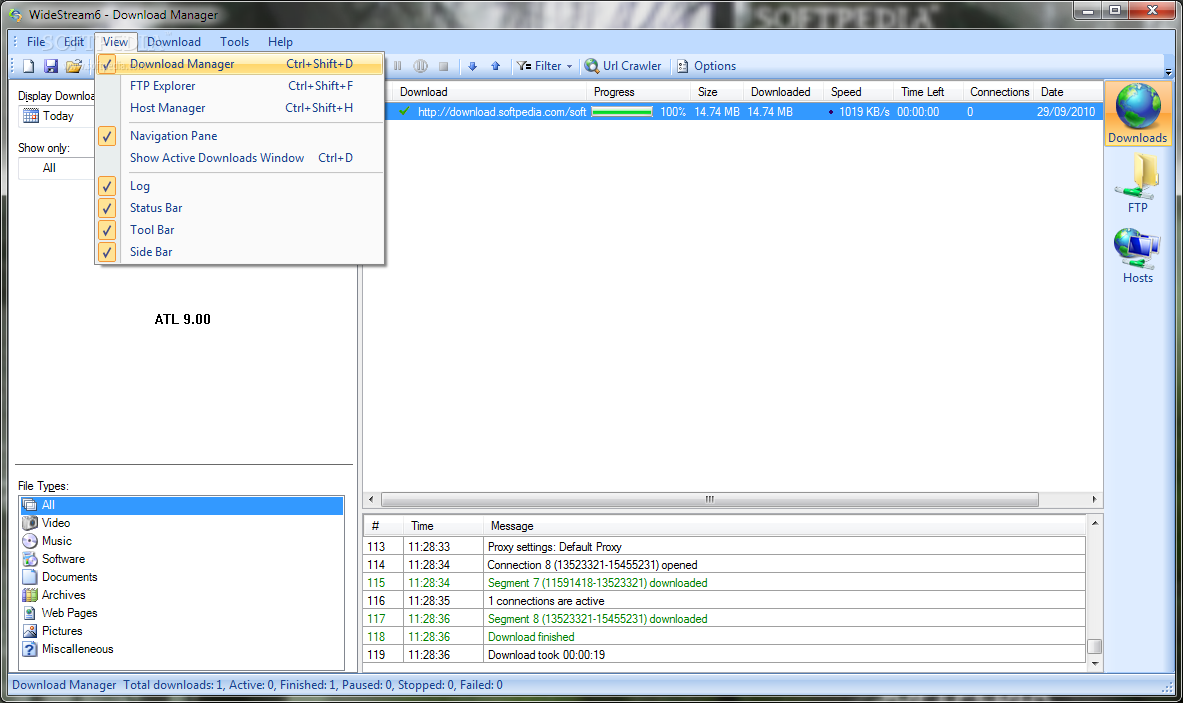This screenshot has height=703, width=1183.
Task: Click the Pause all downloads round icon
Action: [x=421, y=66]
